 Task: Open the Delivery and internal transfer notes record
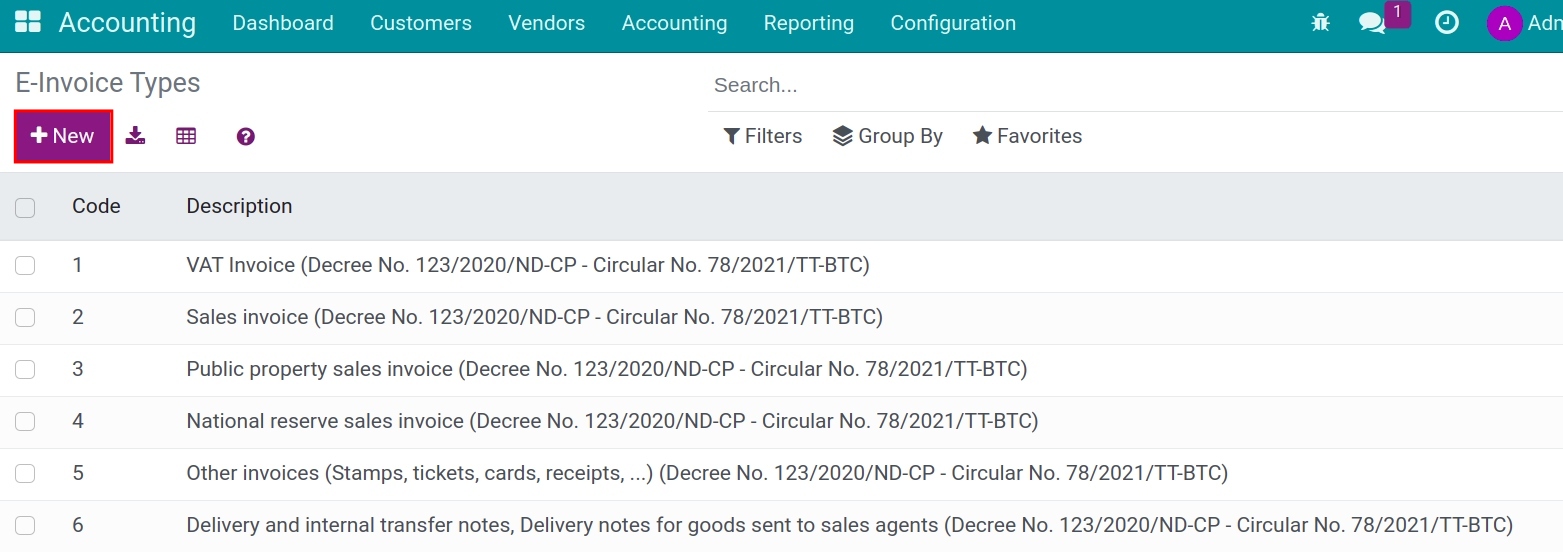[x=850, y=525]
